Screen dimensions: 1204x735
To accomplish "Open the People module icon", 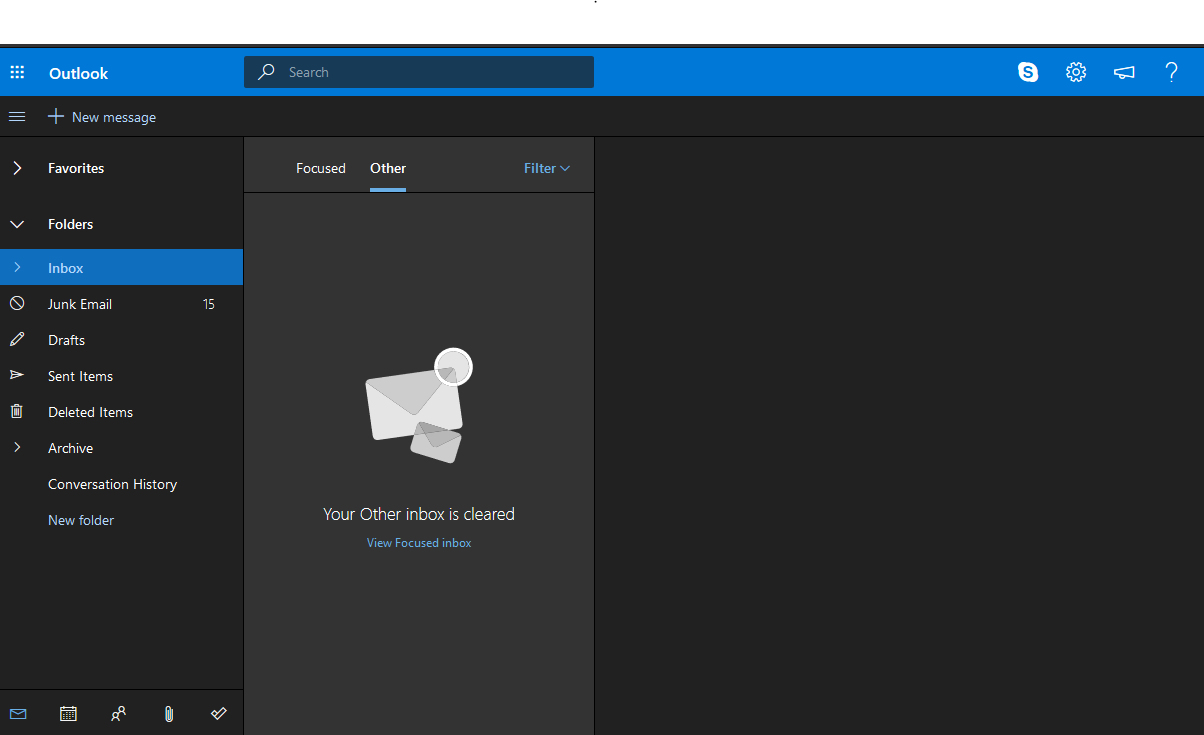I will click(118, 714).
